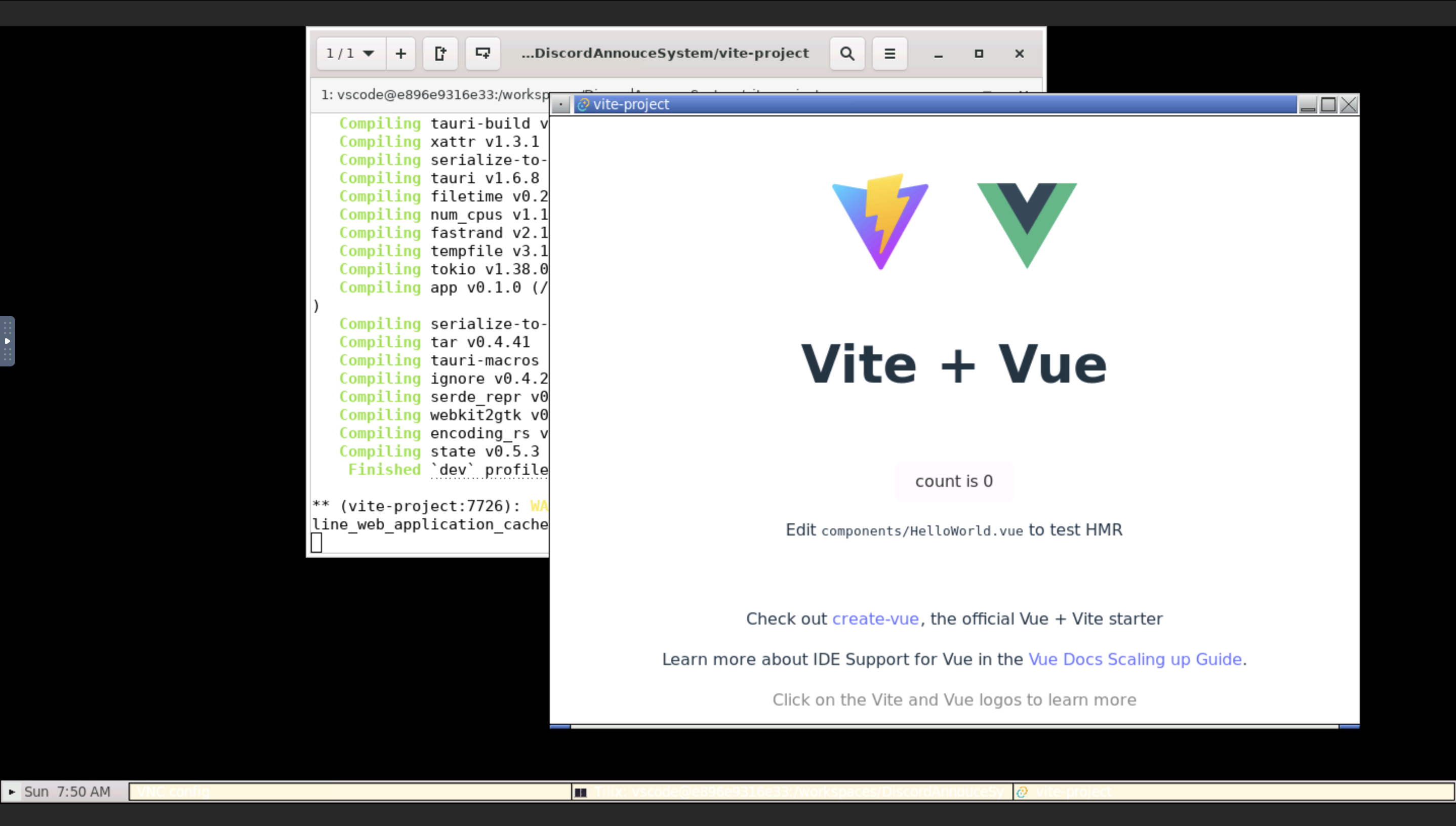Image resolution: width=1456 pixels, height=826 pixels.
Task: Click the add terminal down split icon
Action: (482, 53)
